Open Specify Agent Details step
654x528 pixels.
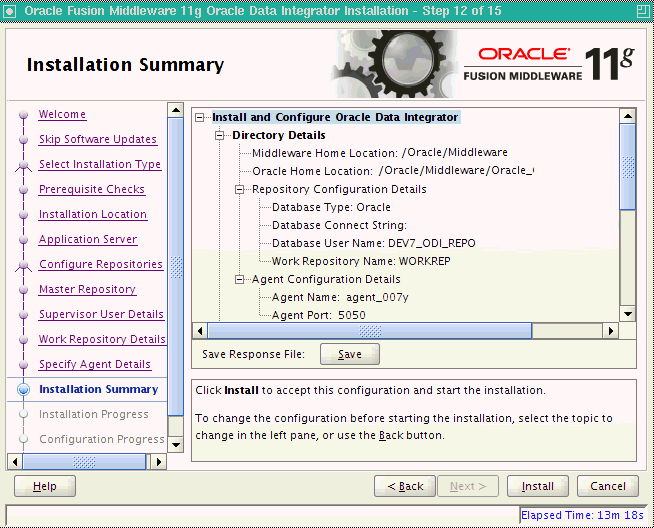click(x=95, y=365)
